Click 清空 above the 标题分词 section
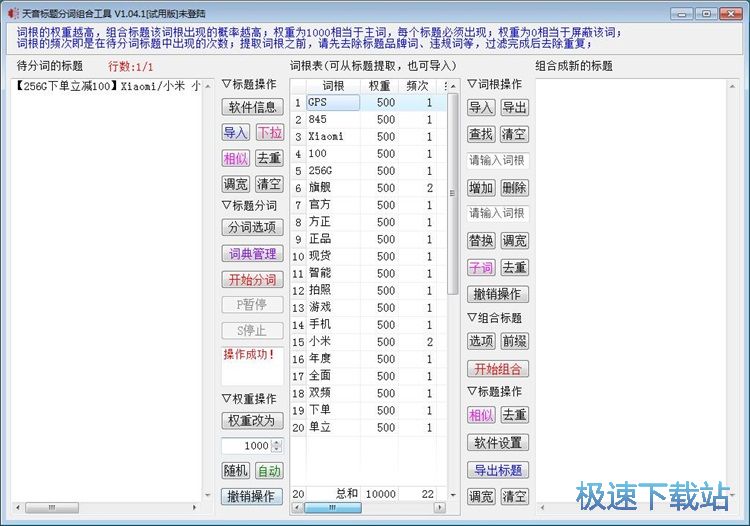 (x=269, y=184)
